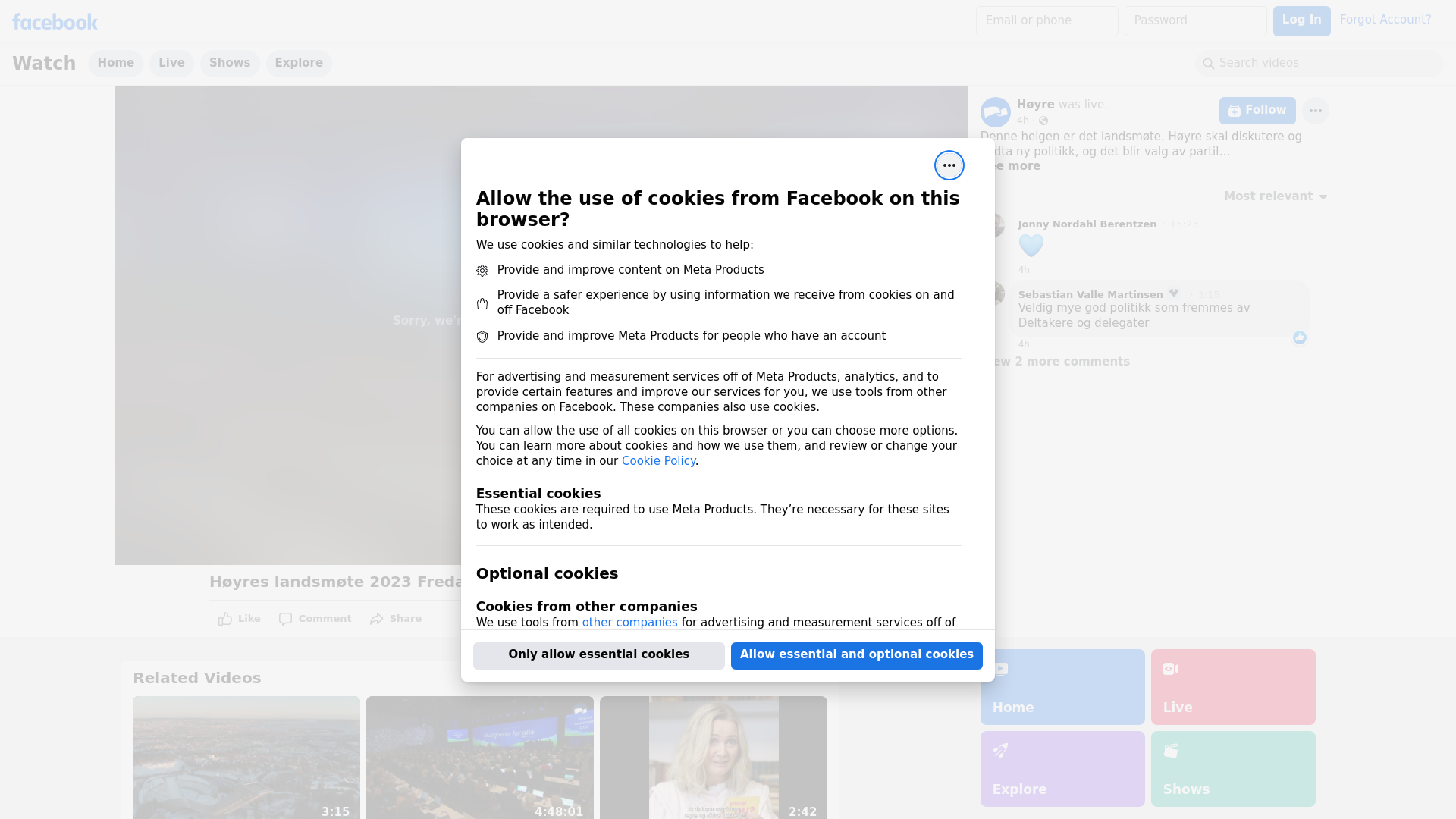Focus the Search videos field
This screenshot has height=819, width=1456.
[x=1319, y=64]
